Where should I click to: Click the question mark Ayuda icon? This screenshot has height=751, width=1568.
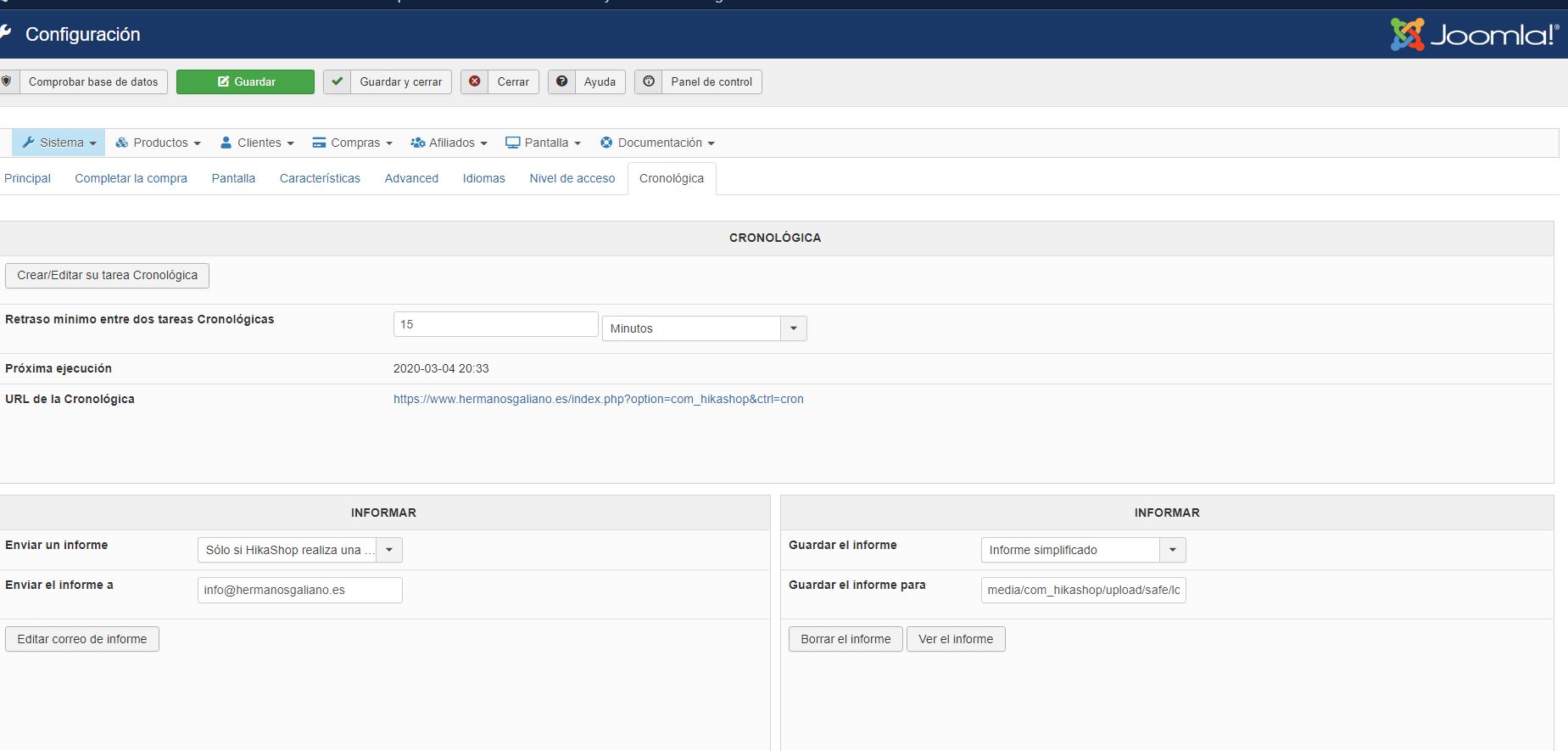561,81
